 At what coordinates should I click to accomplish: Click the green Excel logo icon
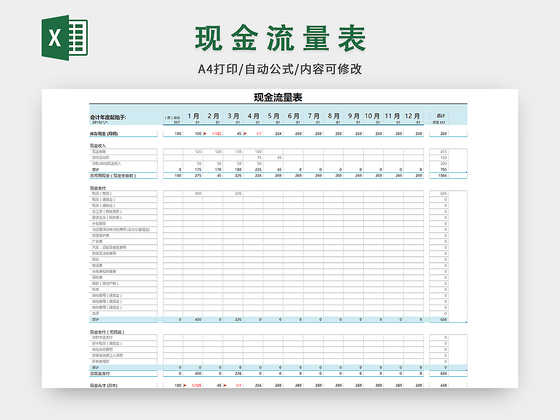point(65,38)
